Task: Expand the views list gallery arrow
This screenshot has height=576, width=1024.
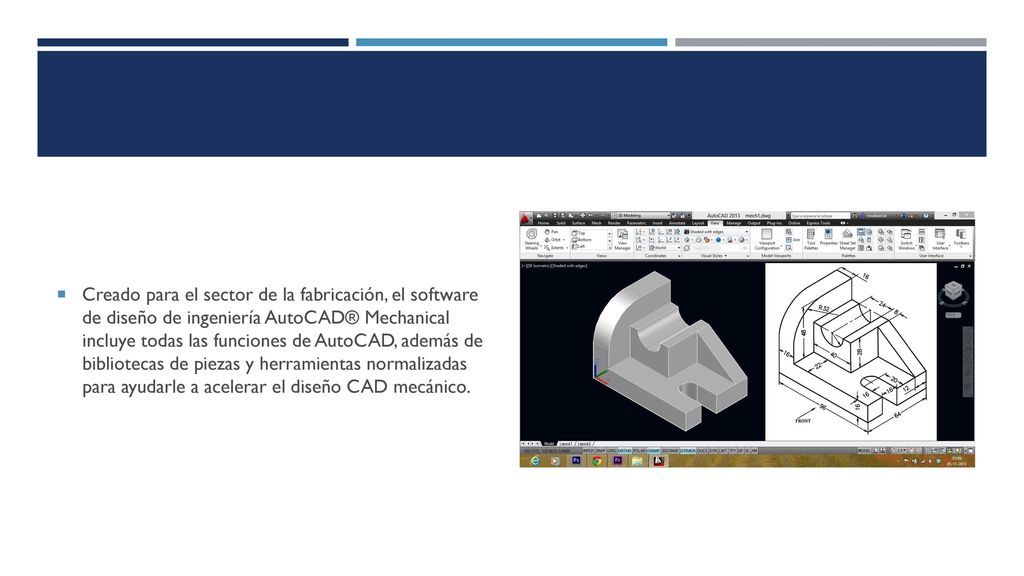Action: click(610, 248)
